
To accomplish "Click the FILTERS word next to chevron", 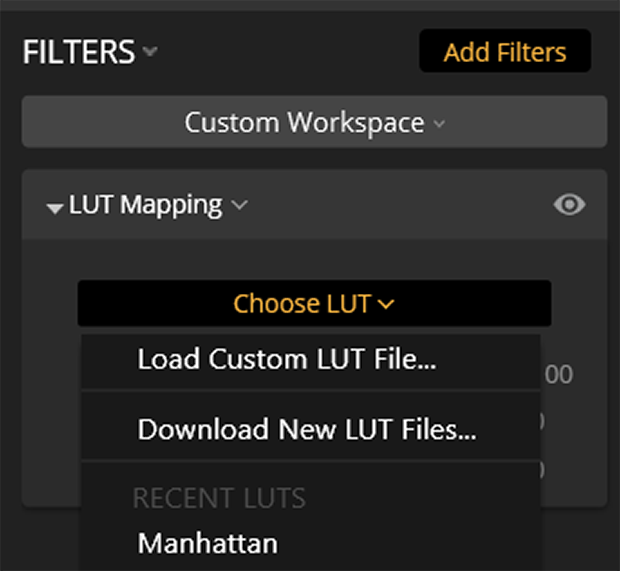I will pyautogui.click(x=79, y=51).
